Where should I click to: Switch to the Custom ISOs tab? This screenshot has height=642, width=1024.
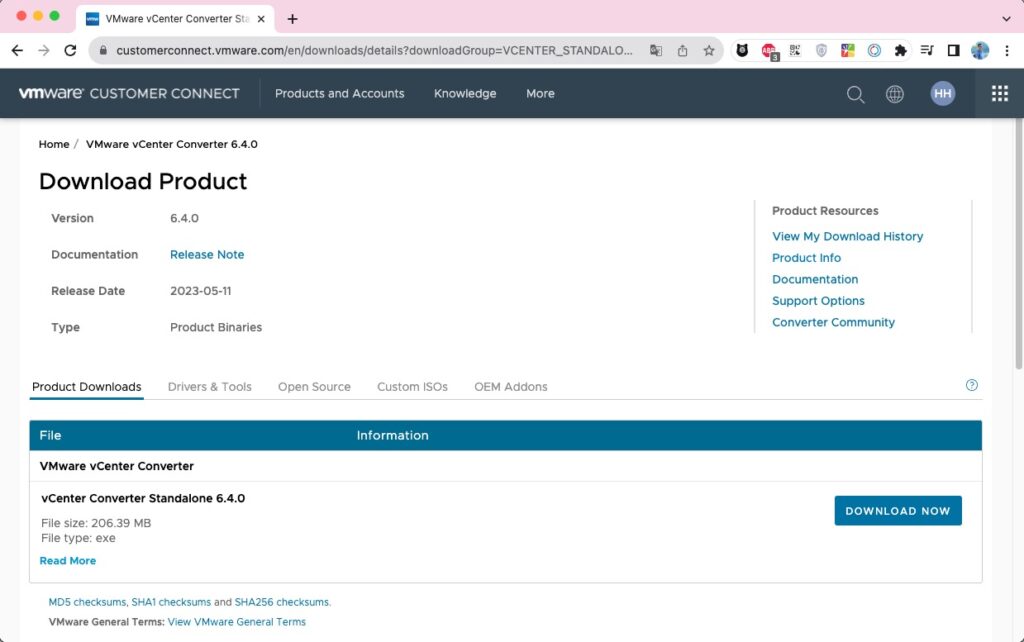pyautogui.click(x=412, y=387)
